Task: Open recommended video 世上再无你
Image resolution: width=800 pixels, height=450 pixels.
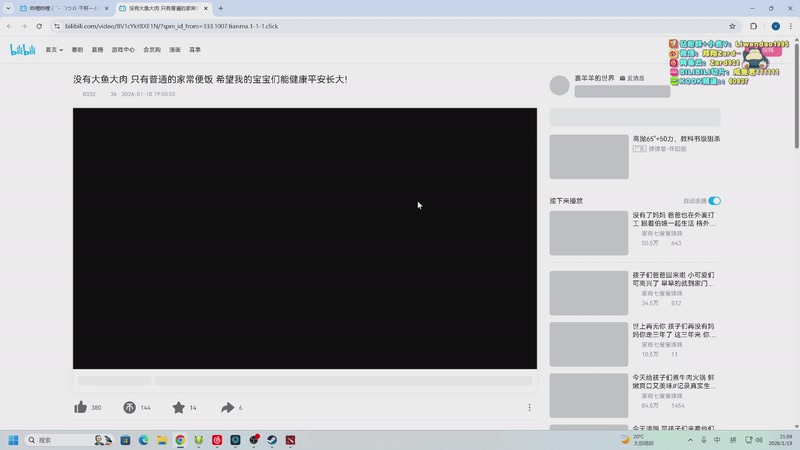Action: coord(673,330)
